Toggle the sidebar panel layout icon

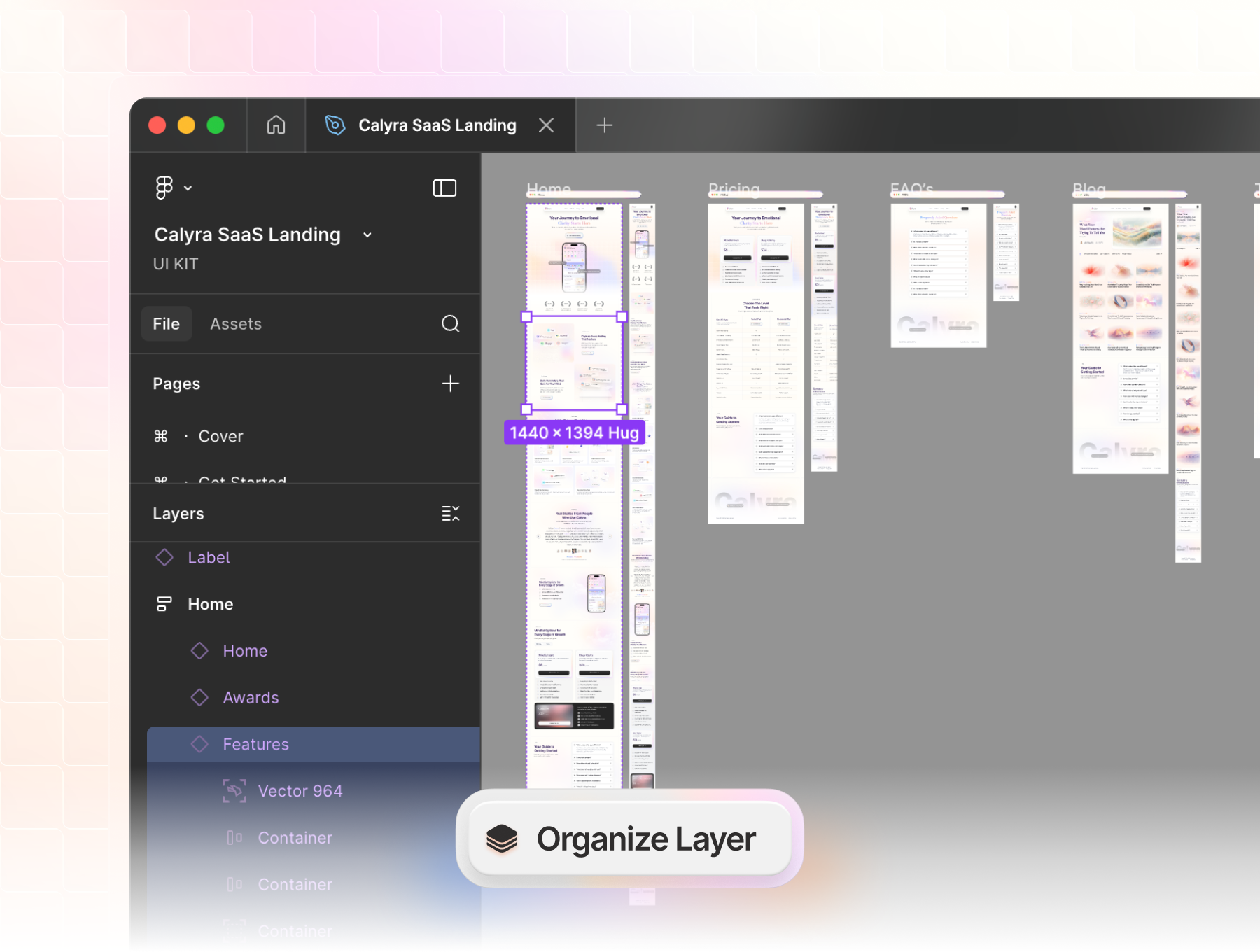(x=444, y=188)
